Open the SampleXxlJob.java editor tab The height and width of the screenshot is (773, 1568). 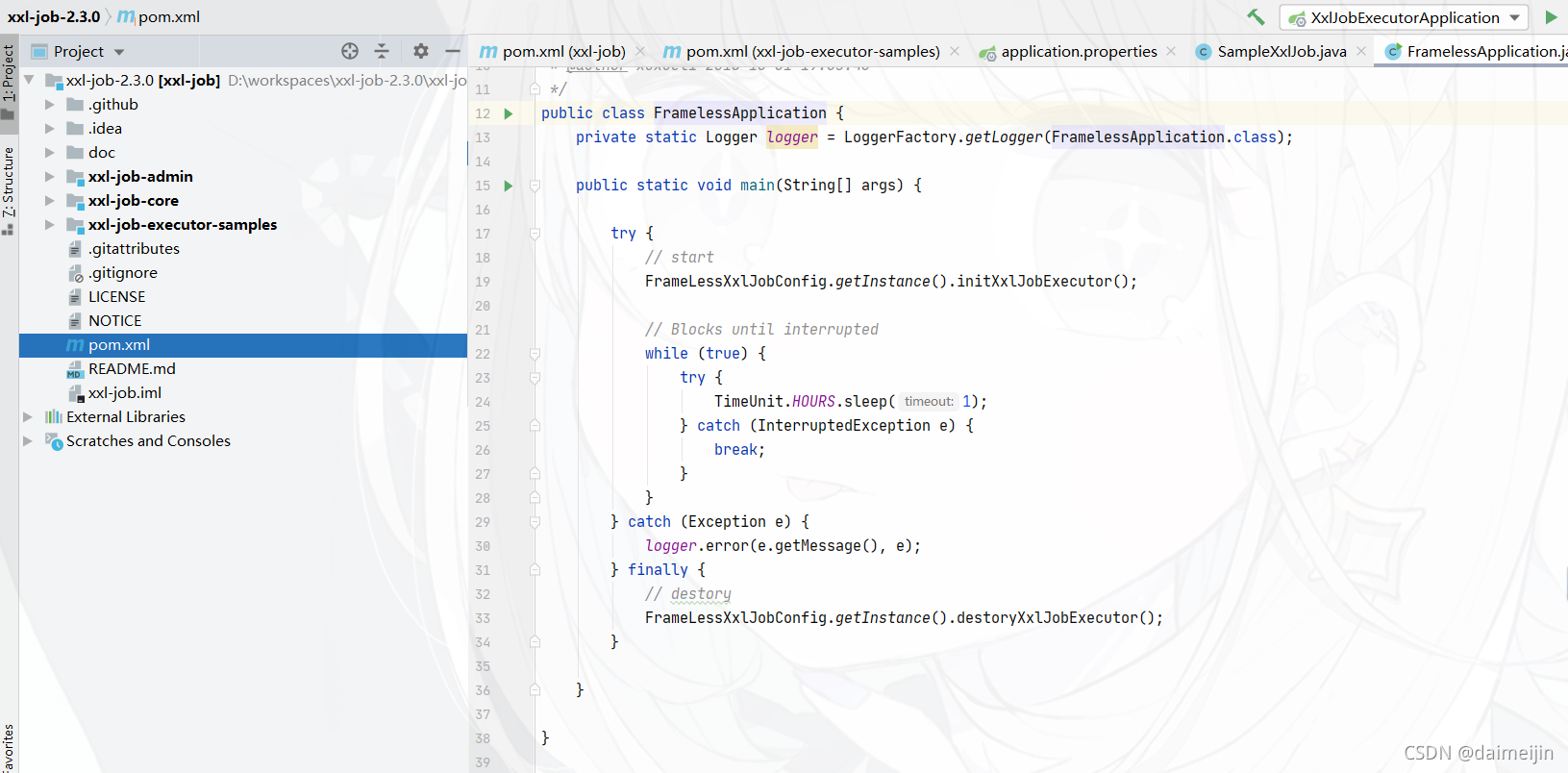[x=1282, y=51]
